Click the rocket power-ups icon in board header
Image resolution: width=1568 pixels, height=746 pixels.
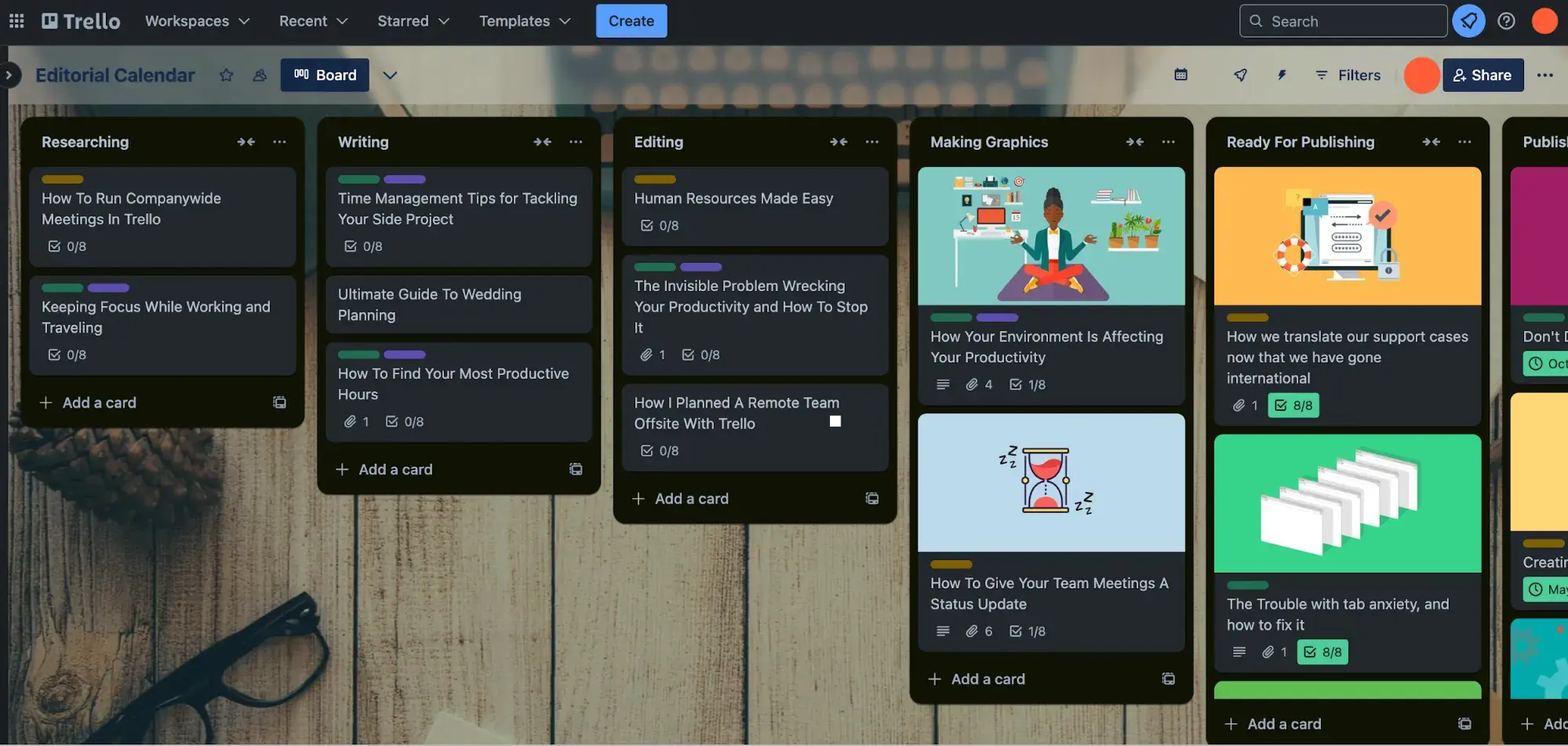pos(1240,75)
